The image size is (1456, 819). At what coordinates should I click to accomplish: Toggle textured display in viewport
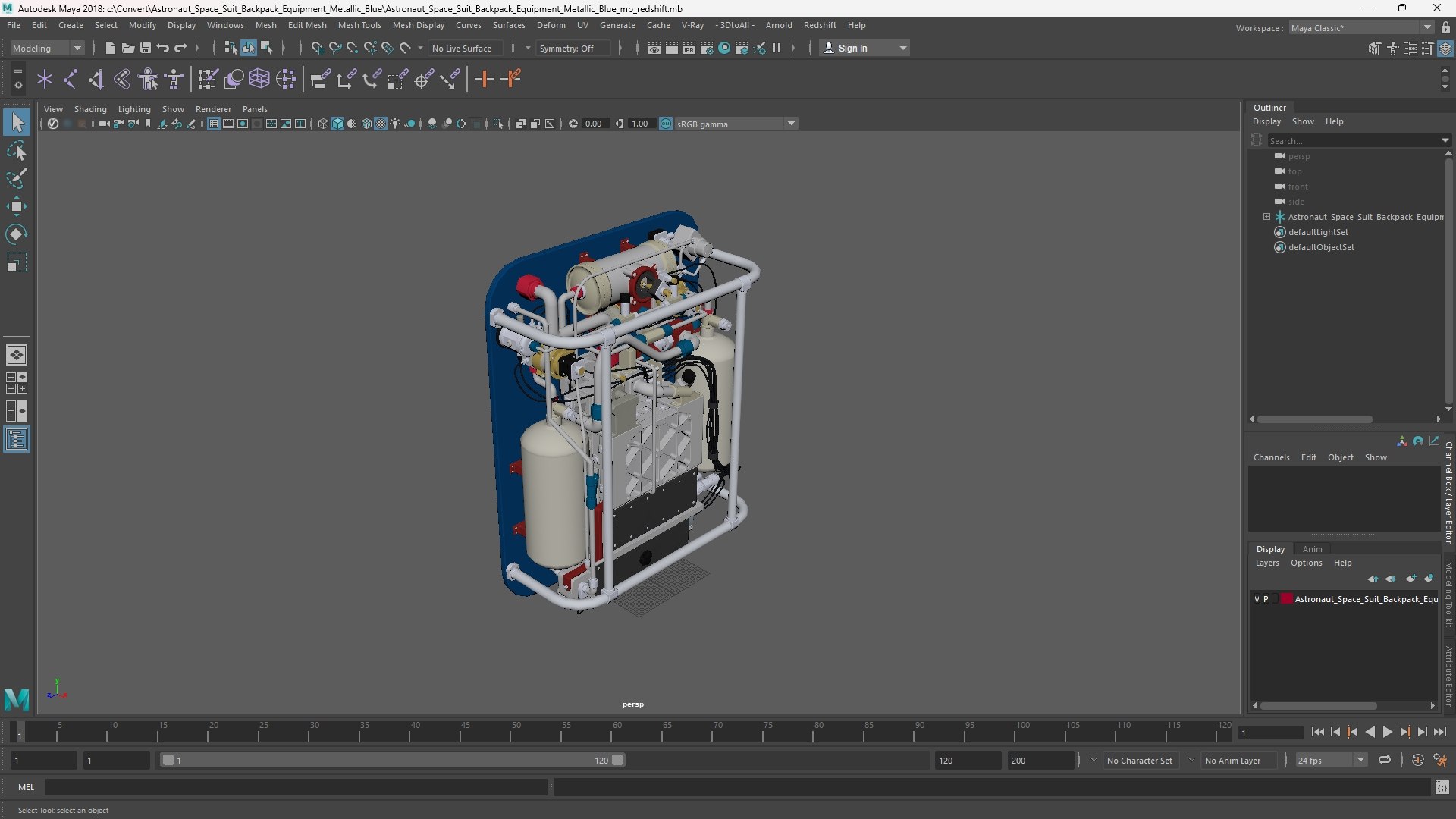[x=381, y=124]
